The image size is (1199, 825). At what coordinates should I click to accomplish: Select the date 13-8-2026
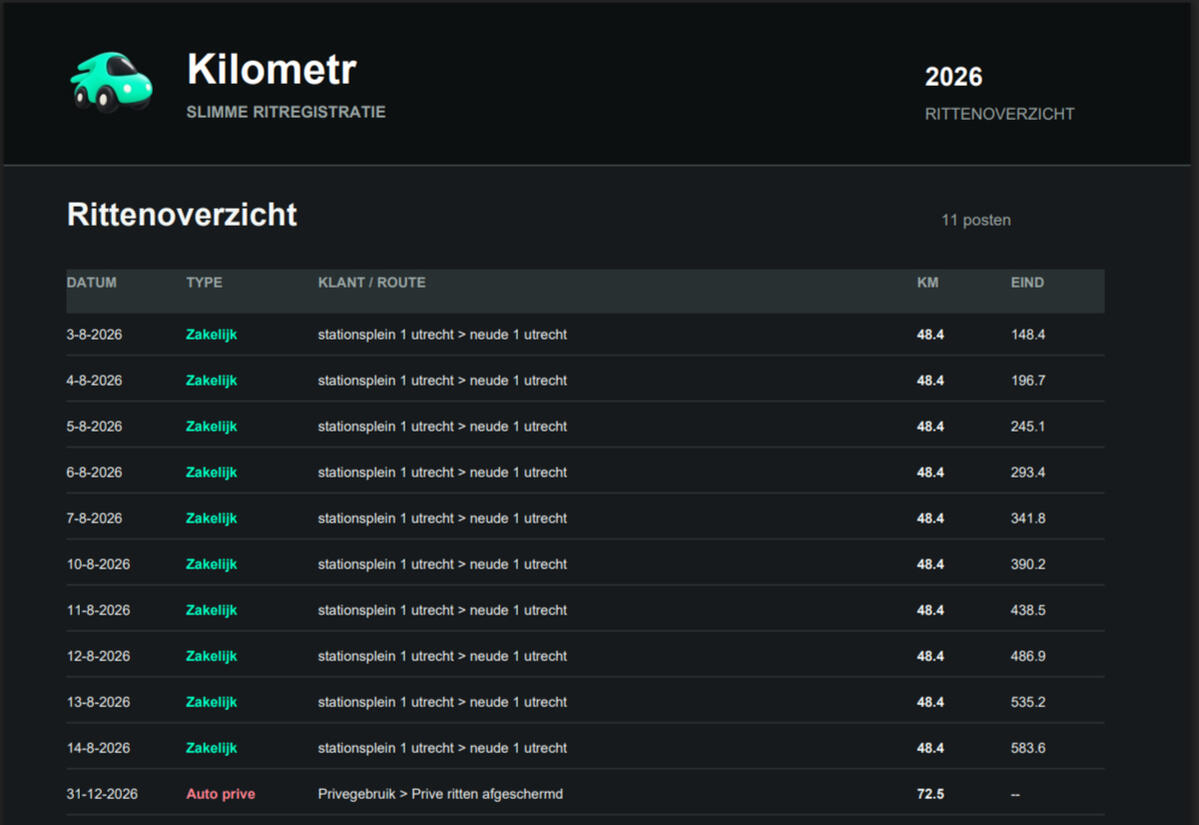[98, 701]
